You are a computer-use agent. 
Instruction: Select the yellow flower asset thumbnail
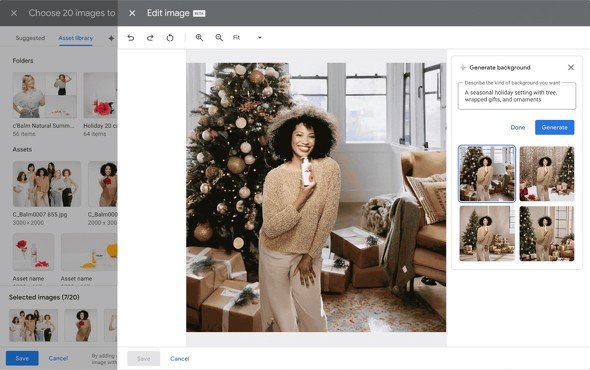(89, 252)
